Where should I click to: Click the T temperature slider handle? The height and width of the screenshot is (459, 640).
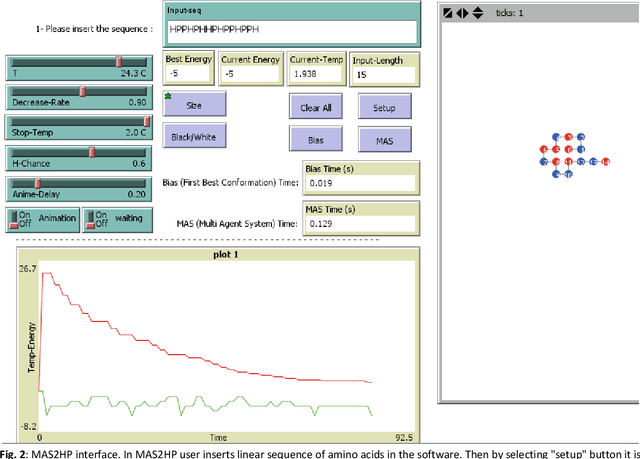(x=119, y=62)
